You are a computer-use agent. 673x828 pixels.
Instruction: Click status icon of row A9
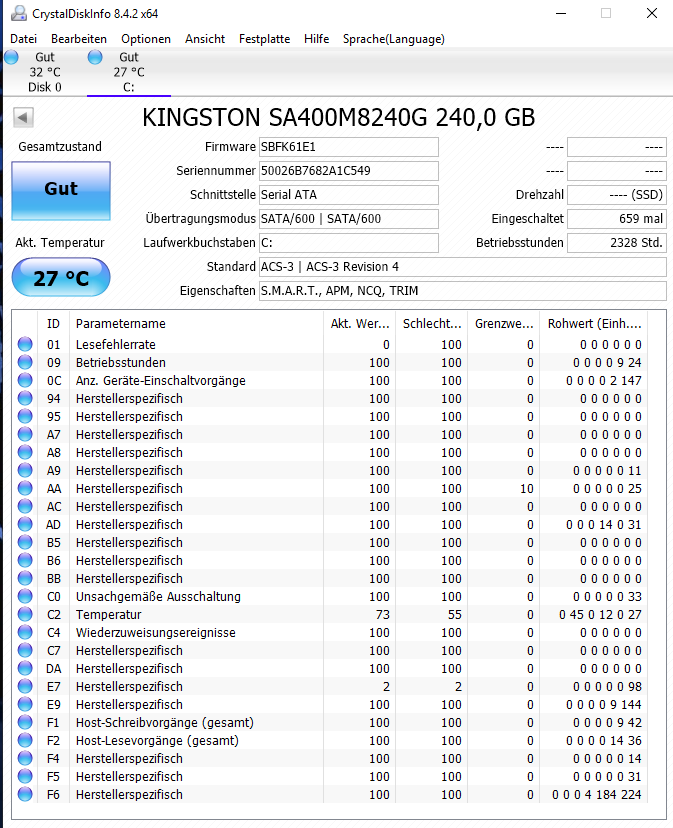[25, 470]
